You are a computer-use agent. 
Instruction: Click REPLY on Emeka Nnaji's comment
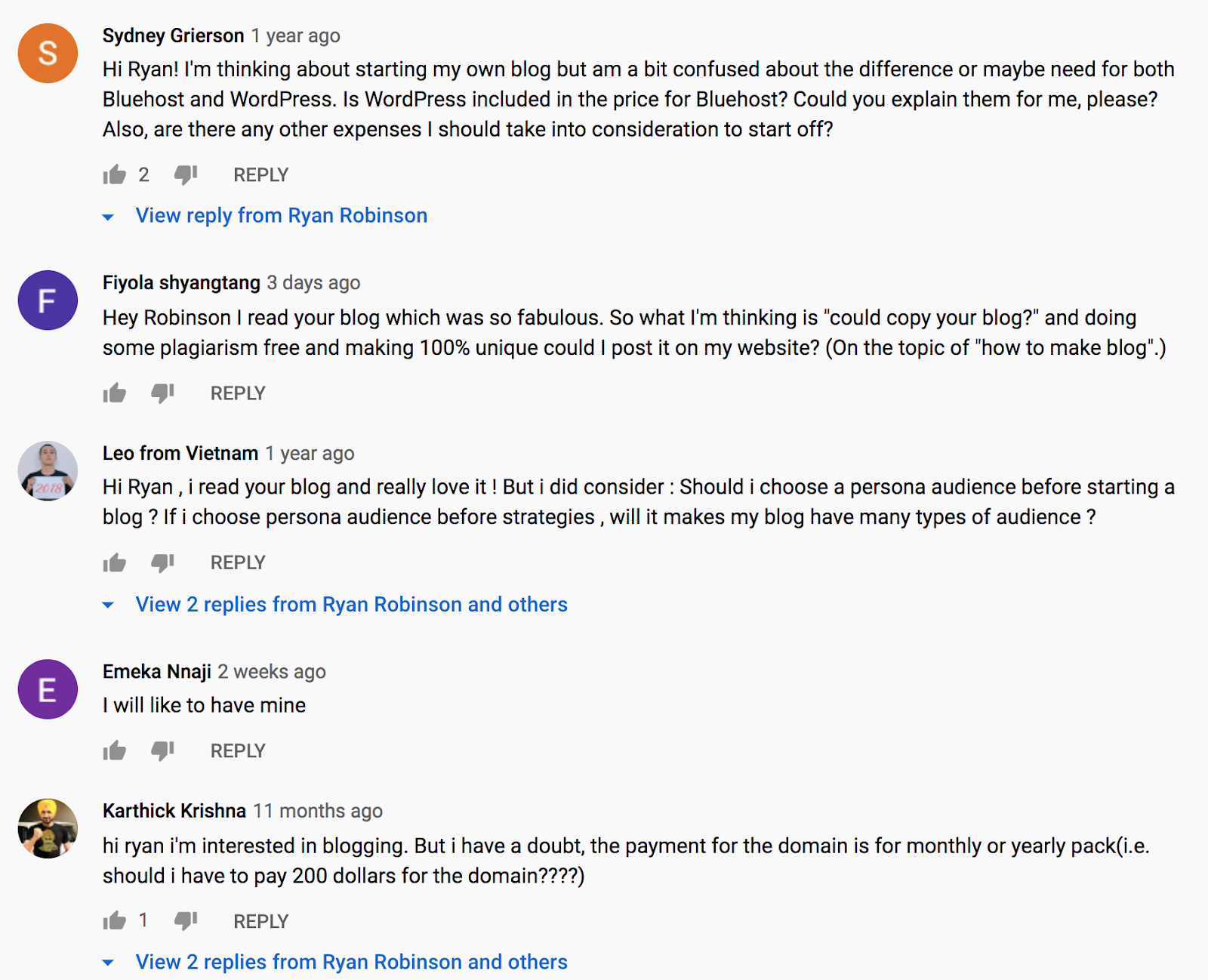236,750
